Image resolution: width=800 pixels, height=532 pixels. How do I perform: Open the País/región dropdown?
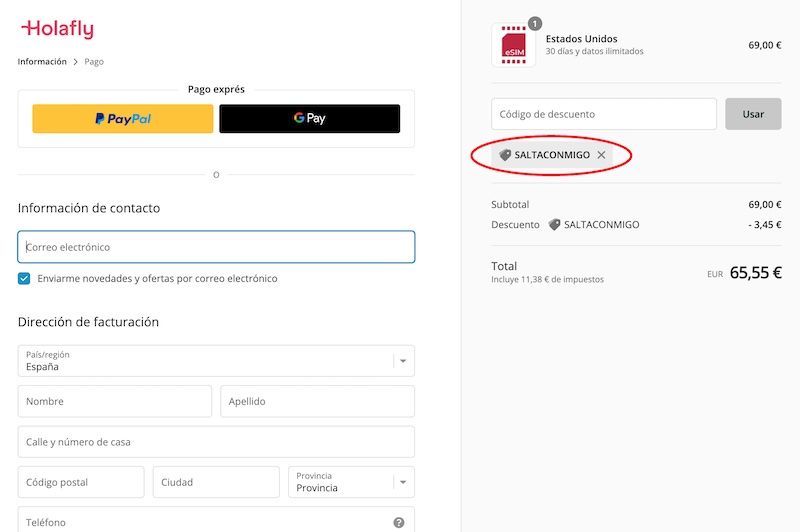[x=216, y=361]
